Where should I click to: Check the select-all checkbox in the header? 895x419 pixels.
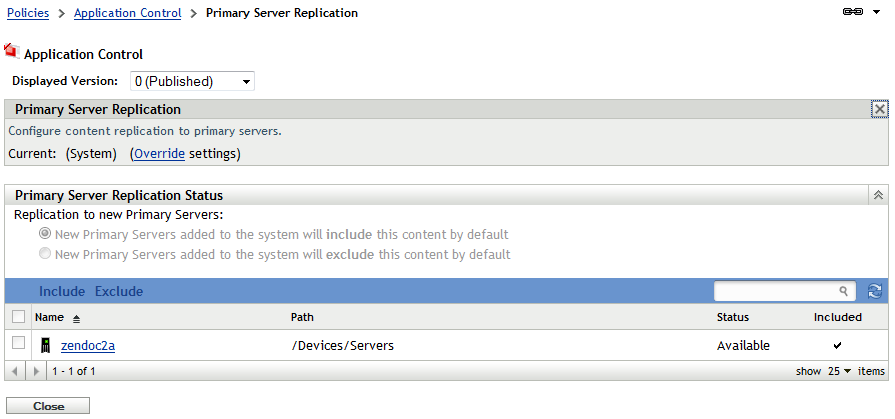coord(18,317)
